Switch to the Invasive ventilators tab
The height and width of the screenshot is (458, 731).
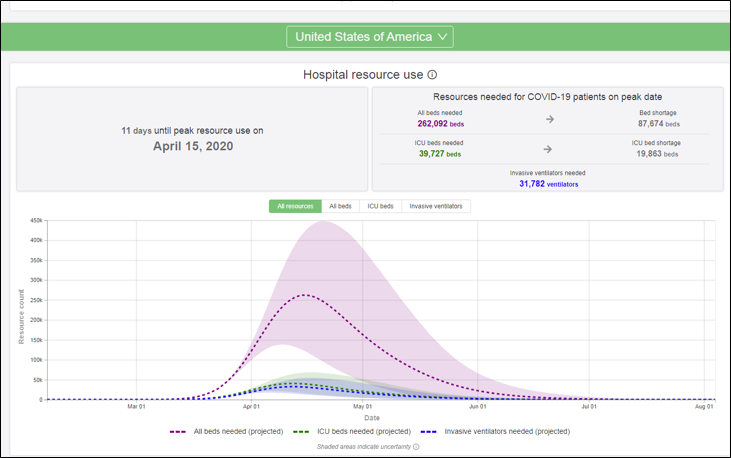coord(436,206)
